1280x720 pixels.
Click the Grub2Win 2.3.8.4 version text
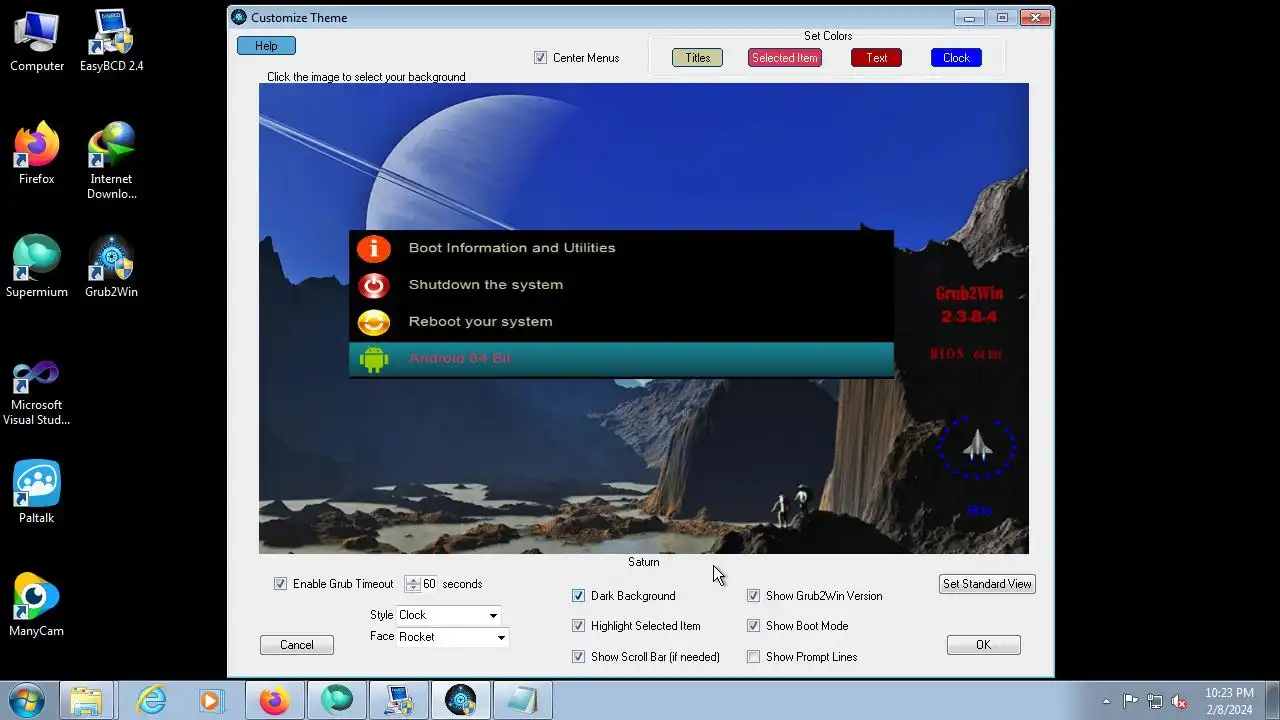coord(969,306)
